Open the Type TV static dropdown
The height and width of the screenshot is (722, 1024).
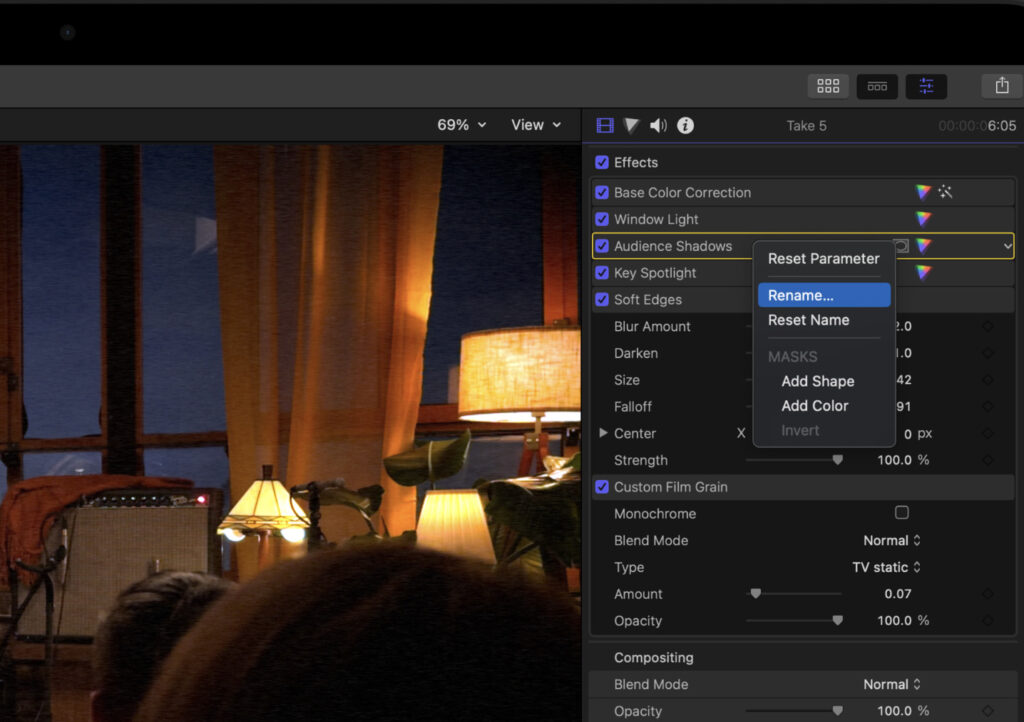[x=885, y=567]
